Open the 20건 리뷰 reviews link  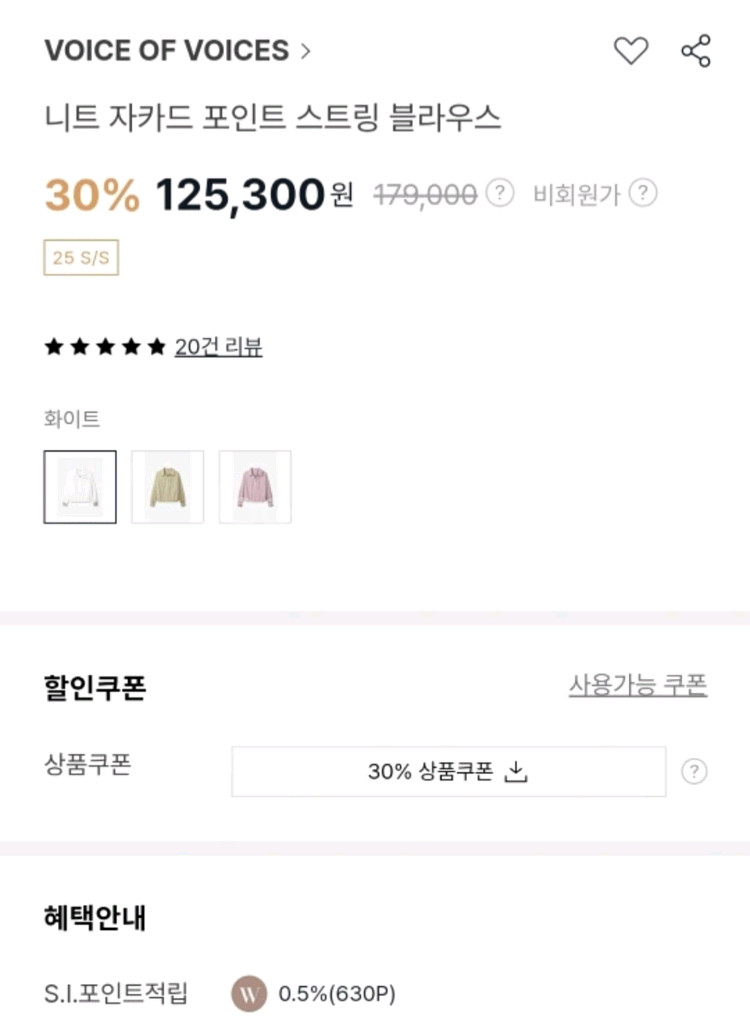click(218, 347)
